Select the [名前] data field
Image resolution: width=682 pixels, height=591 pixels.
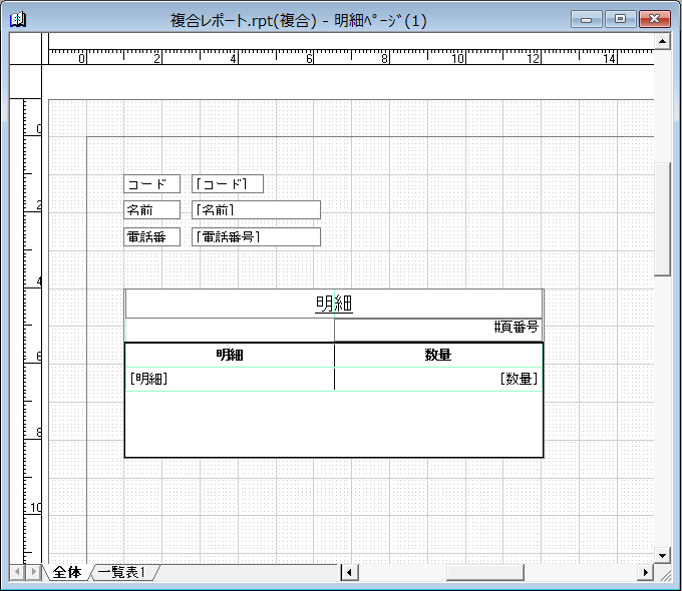[256, 209]
